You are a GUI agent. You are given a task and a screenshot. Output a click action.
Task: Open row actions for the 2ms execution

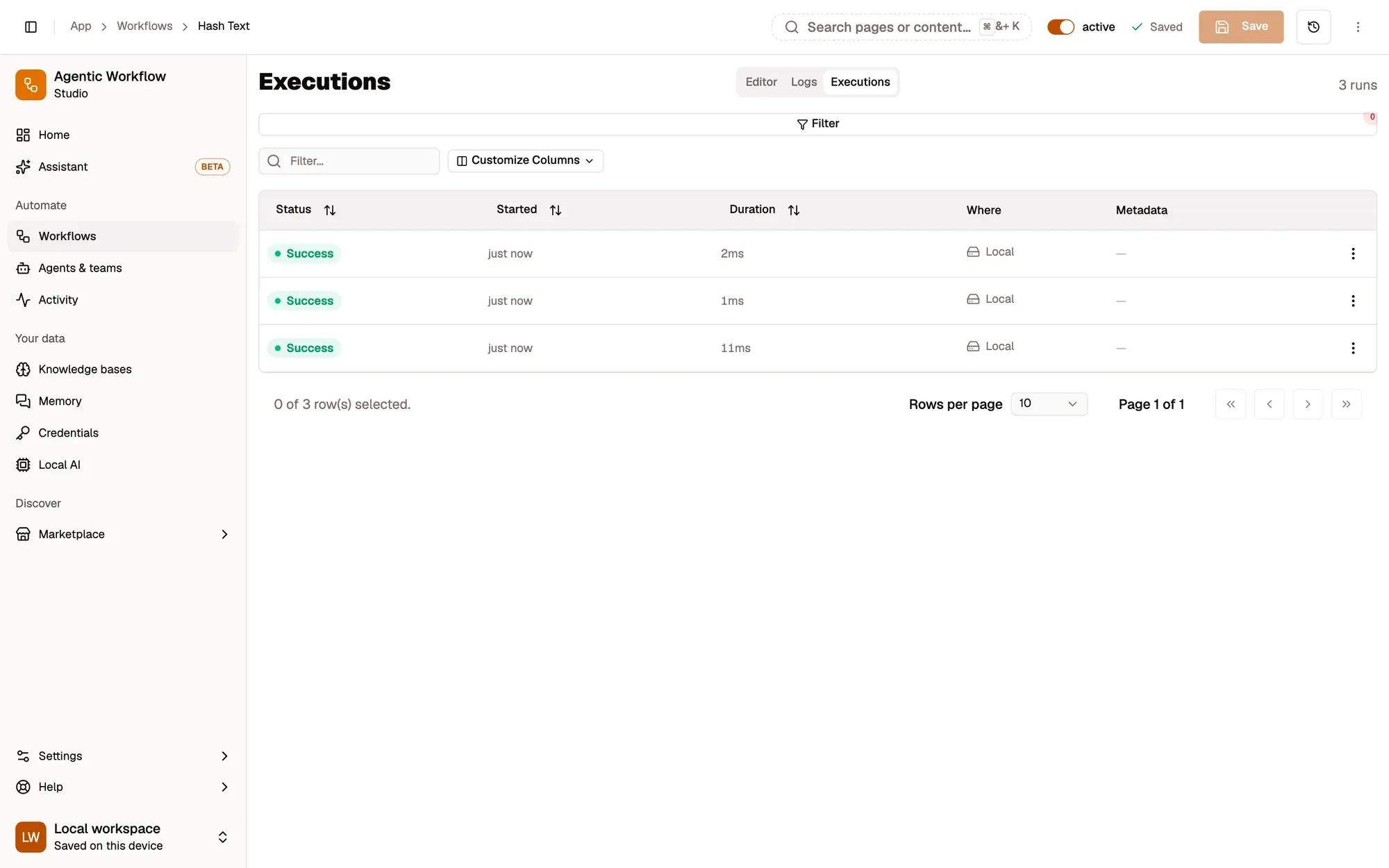tap(1353, 253)
